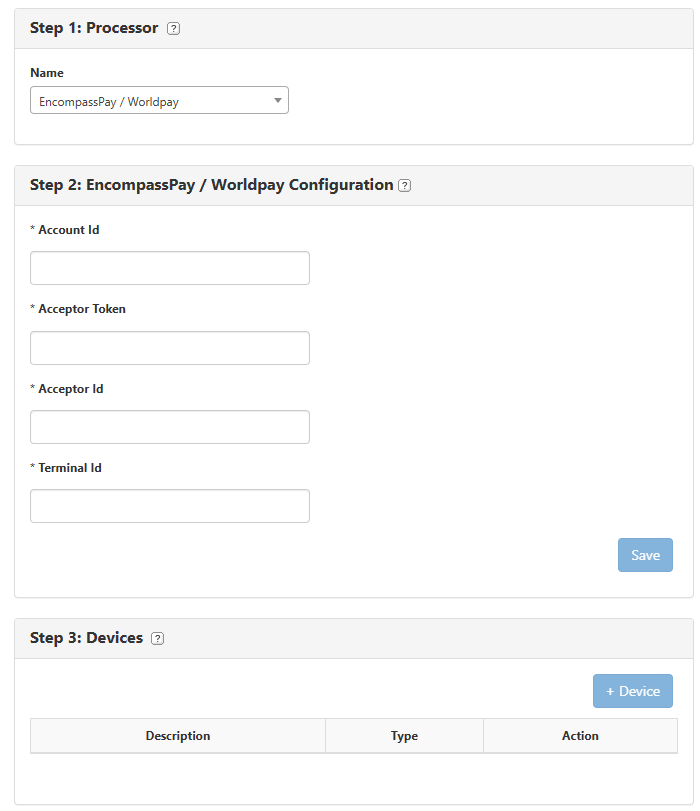Click the Type column header
Screen dimensions: 700x811
pyautogui.click(x=404, y=736)
